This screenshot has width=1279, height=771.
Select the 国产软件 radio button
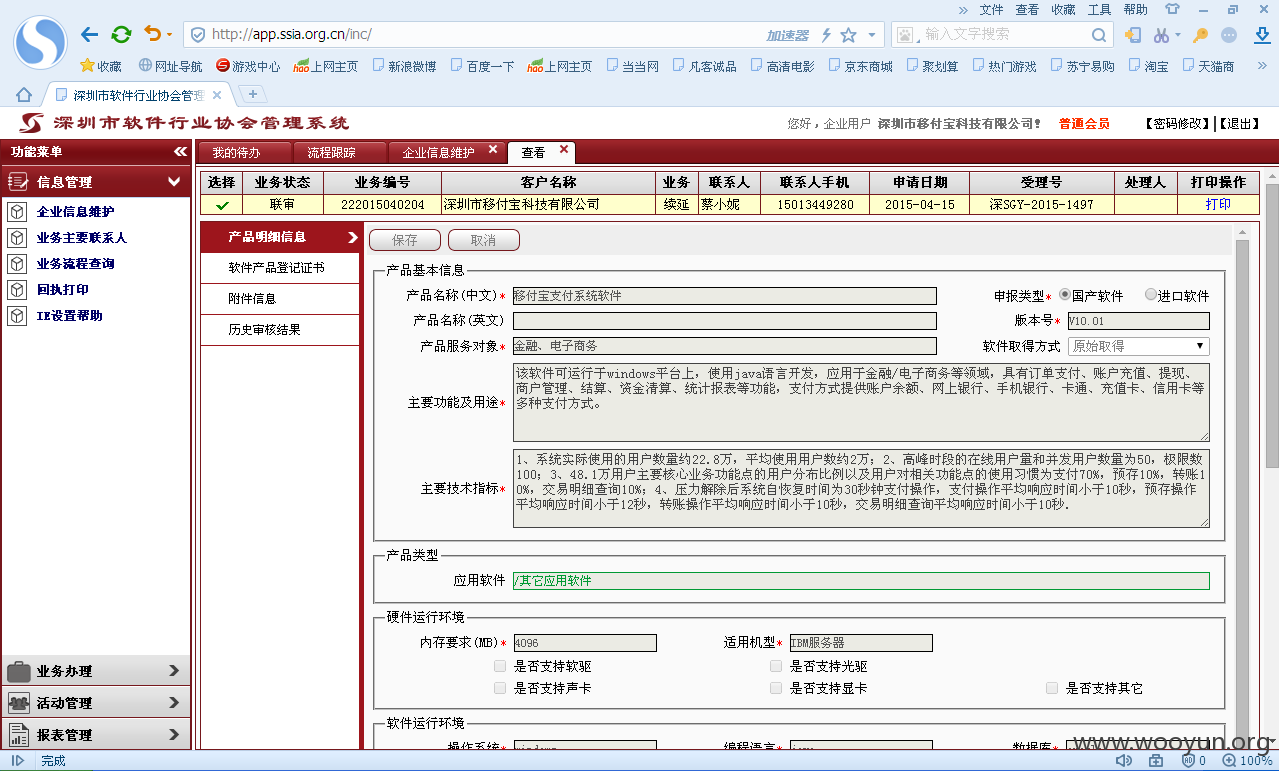(1064, 295)
